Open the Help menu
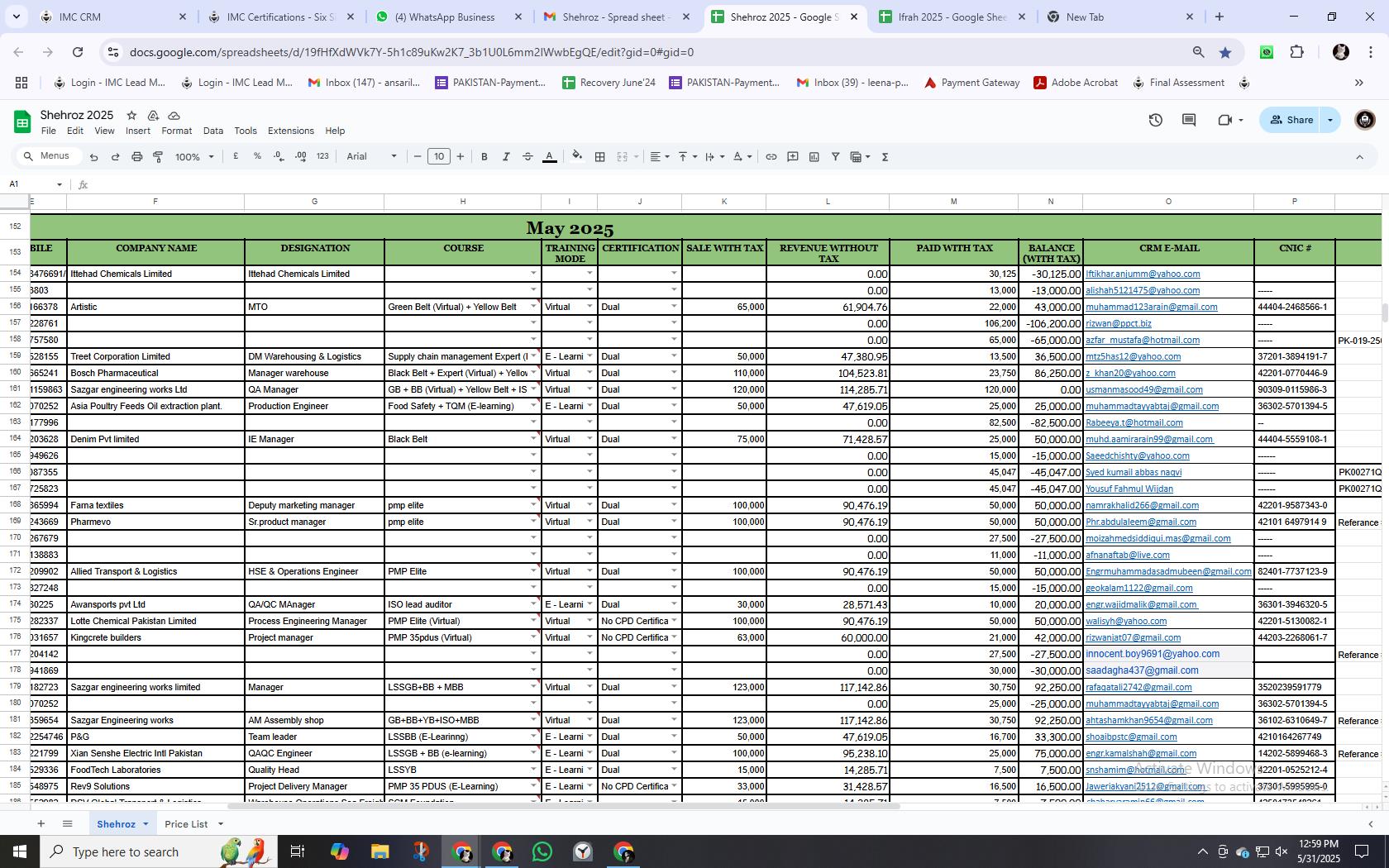The height and width of the screenshot is (868, 1389). (335, 131)
